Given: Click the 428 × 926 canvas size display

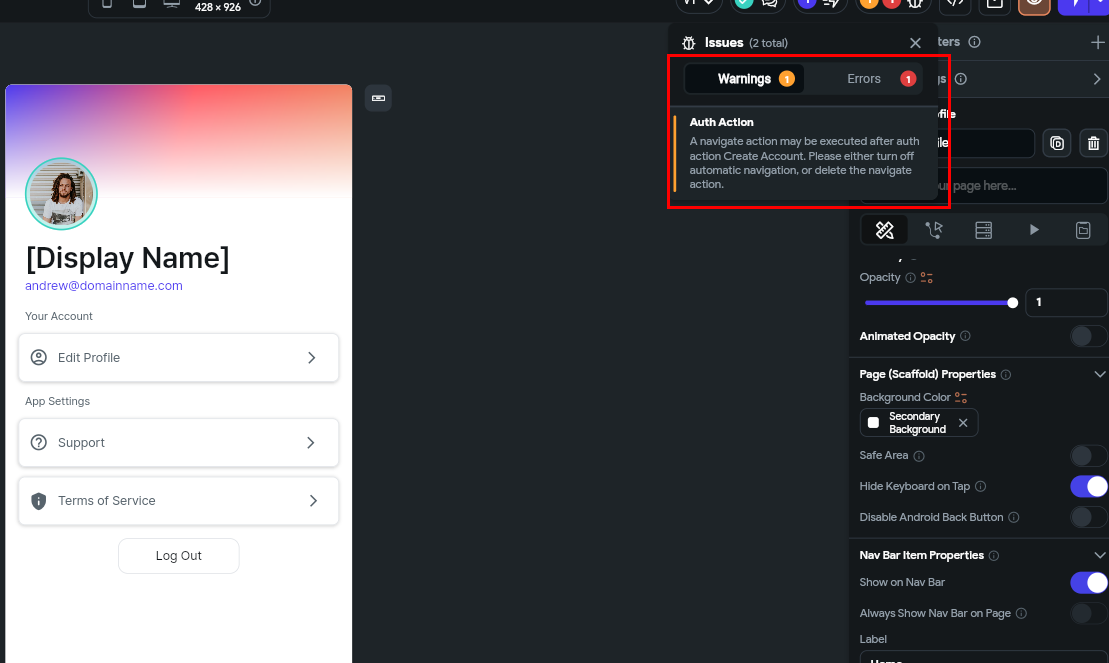Looking at the screenshot, I should (218, 7).
